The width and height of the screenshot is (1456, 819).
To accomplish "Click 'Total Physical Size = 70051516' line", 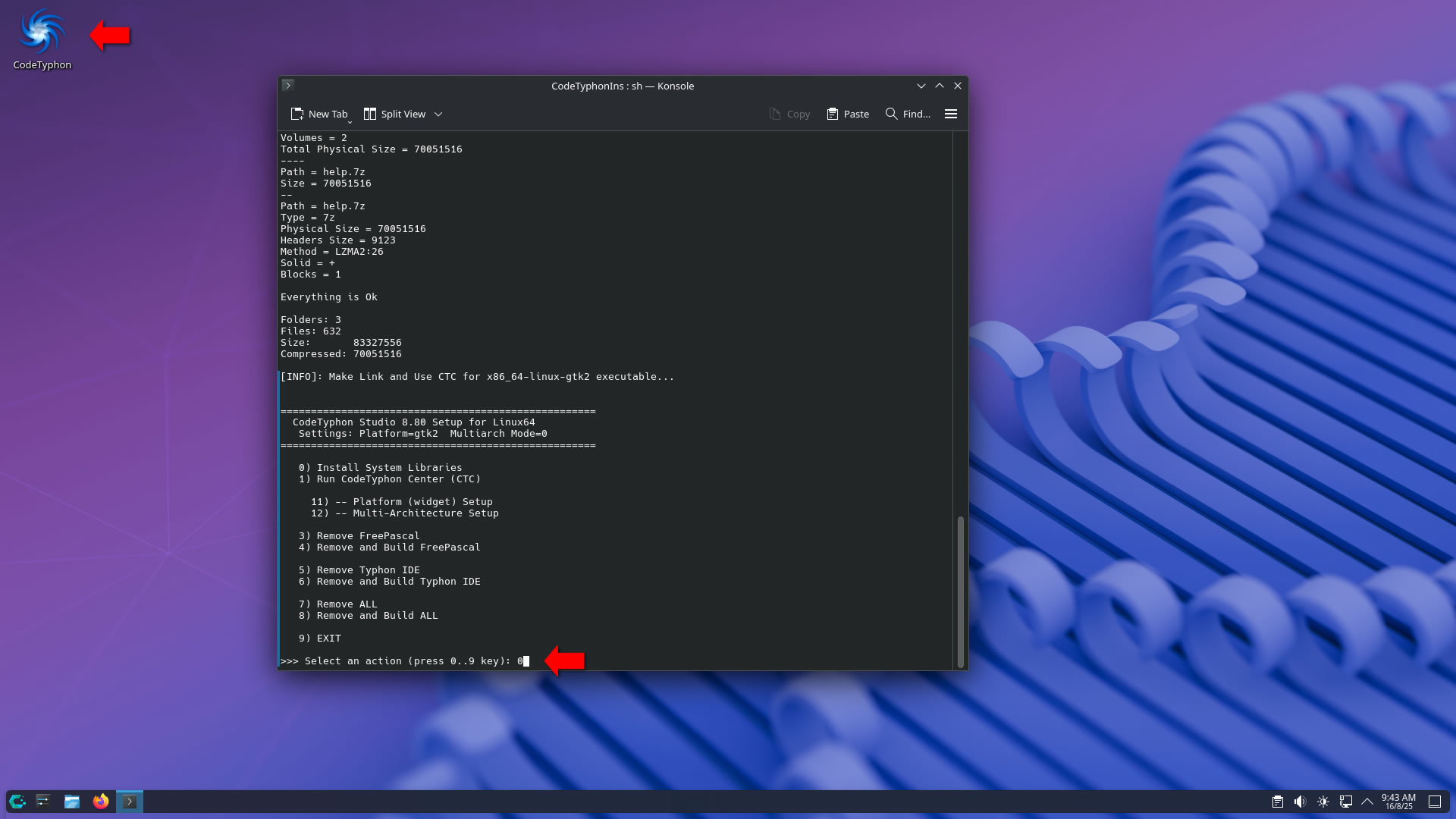I will [x=371, y=149].
